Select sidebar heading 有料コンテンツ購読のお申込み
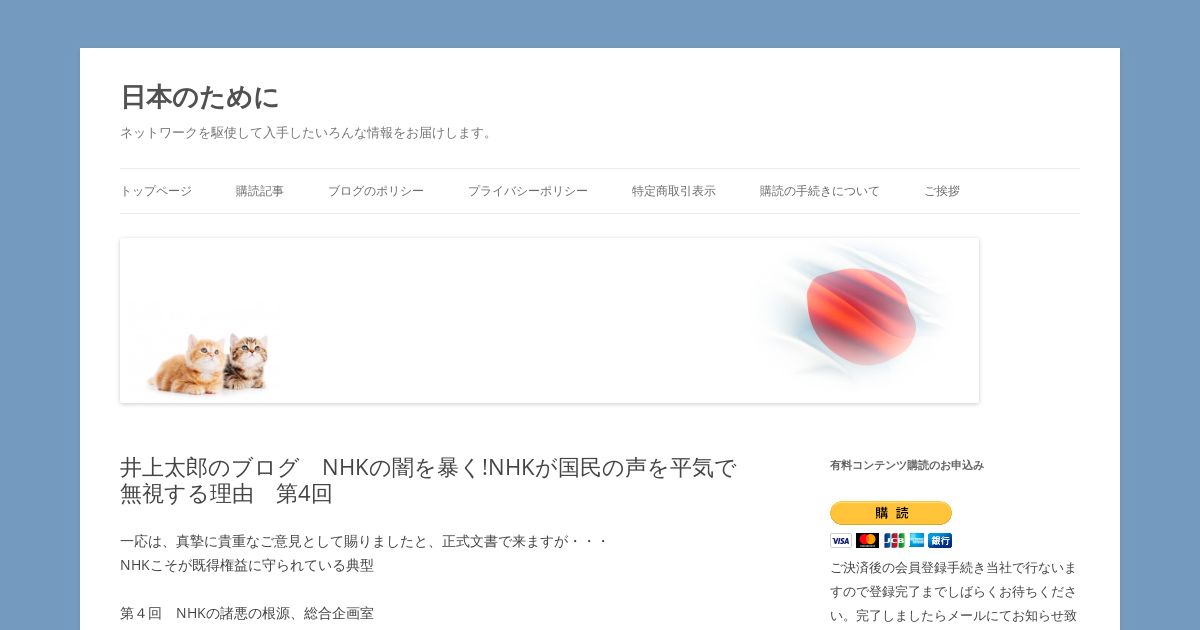 point(907,465)
